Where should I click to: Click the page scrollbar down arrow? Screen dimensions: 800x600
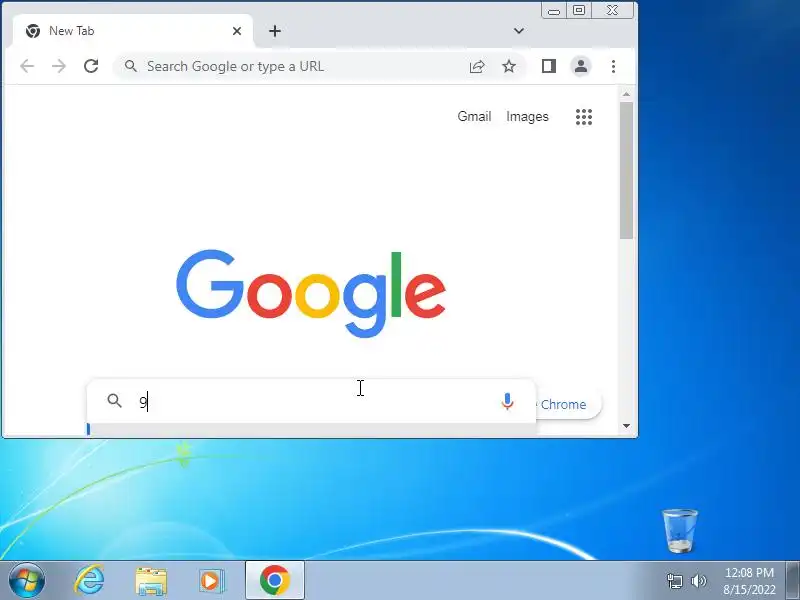tap(627, 426)
